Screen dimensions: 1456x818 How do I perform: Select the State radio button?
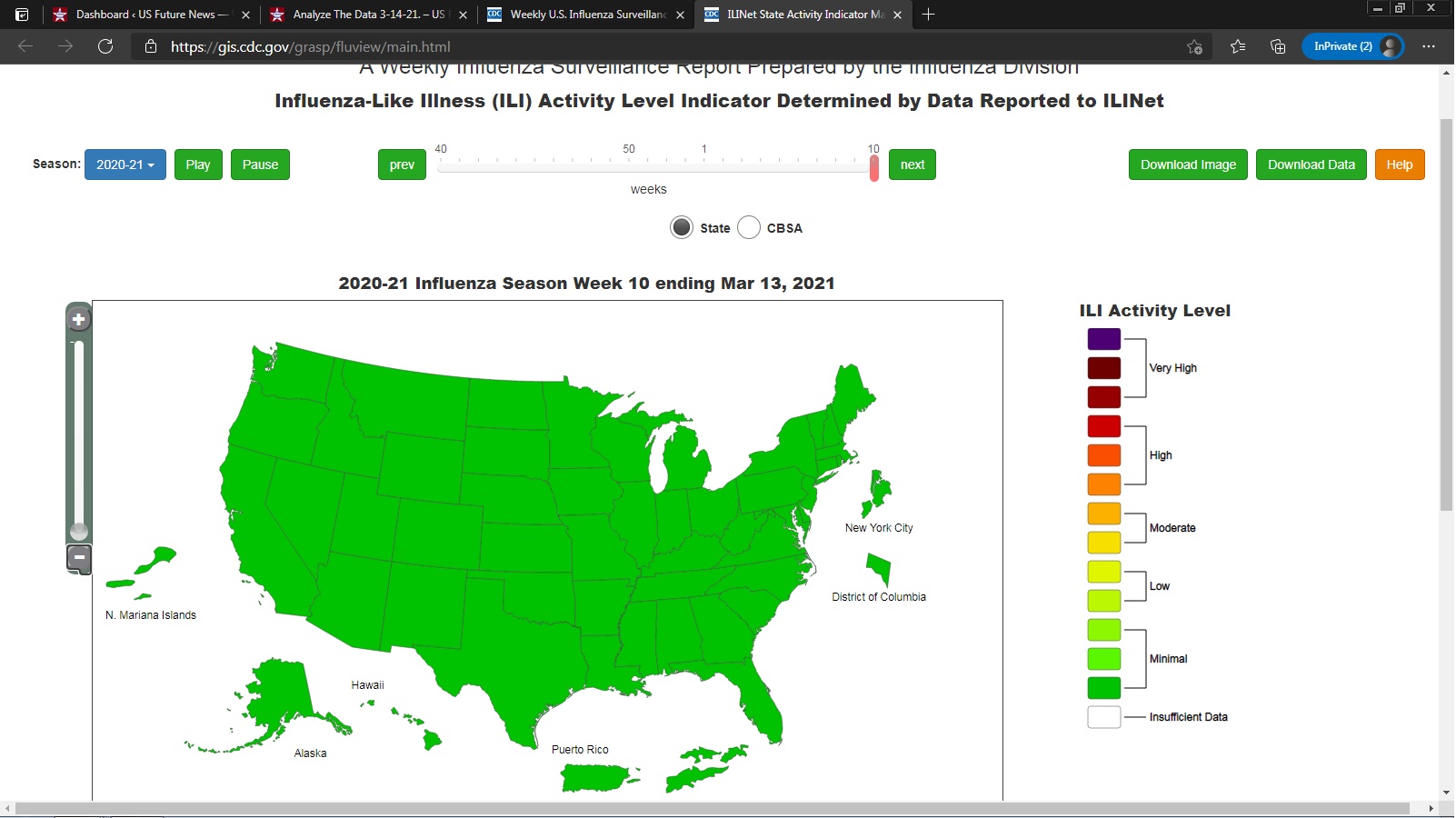click(x=682, y=227)
